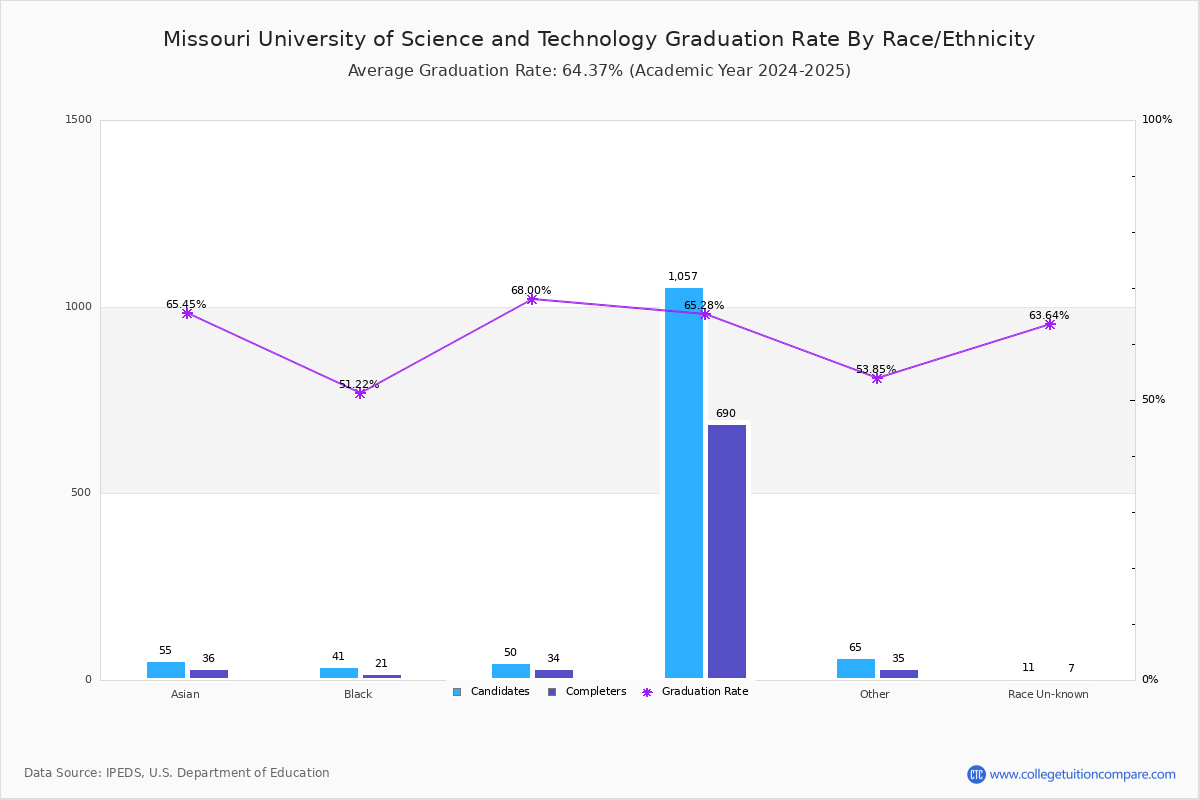
Task: Click the chart title text
Action: (x=599, y=39)
